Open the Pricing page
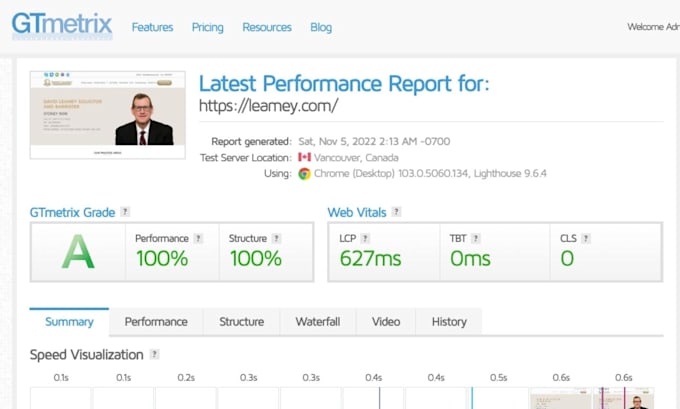Image resolution: width=680 pixels, height=409 pixels. click(208, 27)
